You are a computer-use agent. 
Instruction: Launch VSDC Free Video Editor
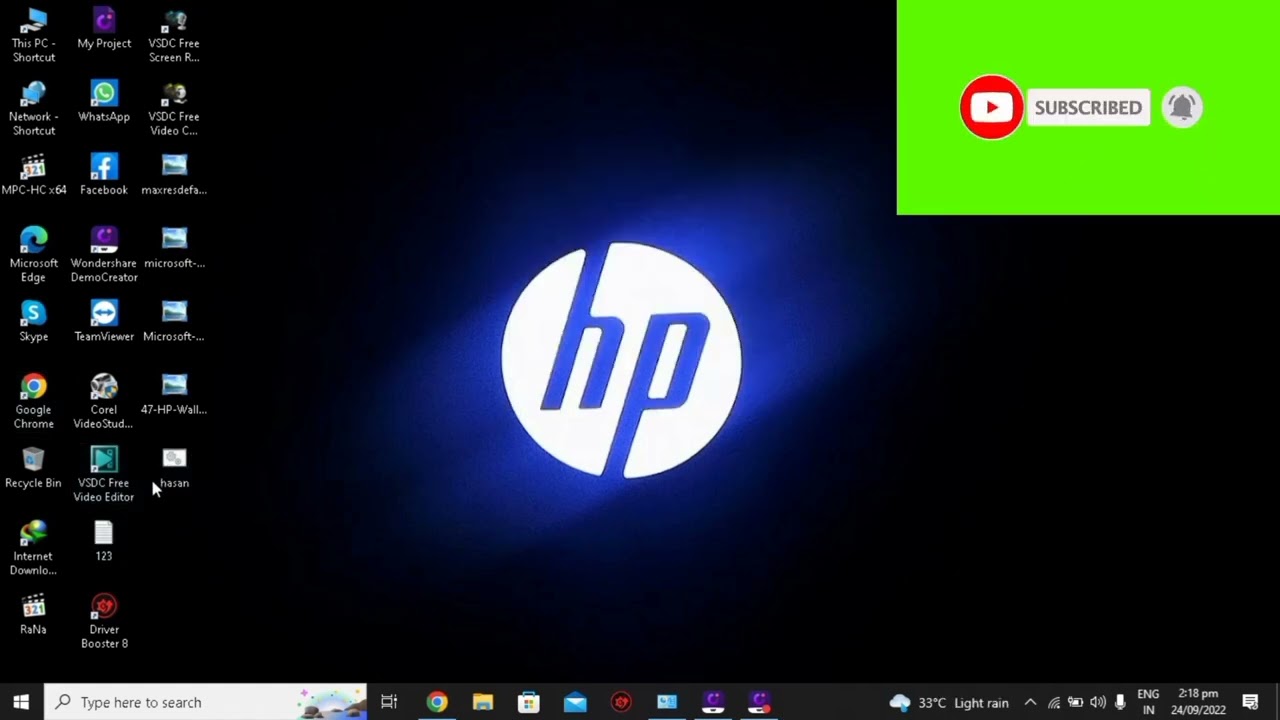click(x=104, y=474)
